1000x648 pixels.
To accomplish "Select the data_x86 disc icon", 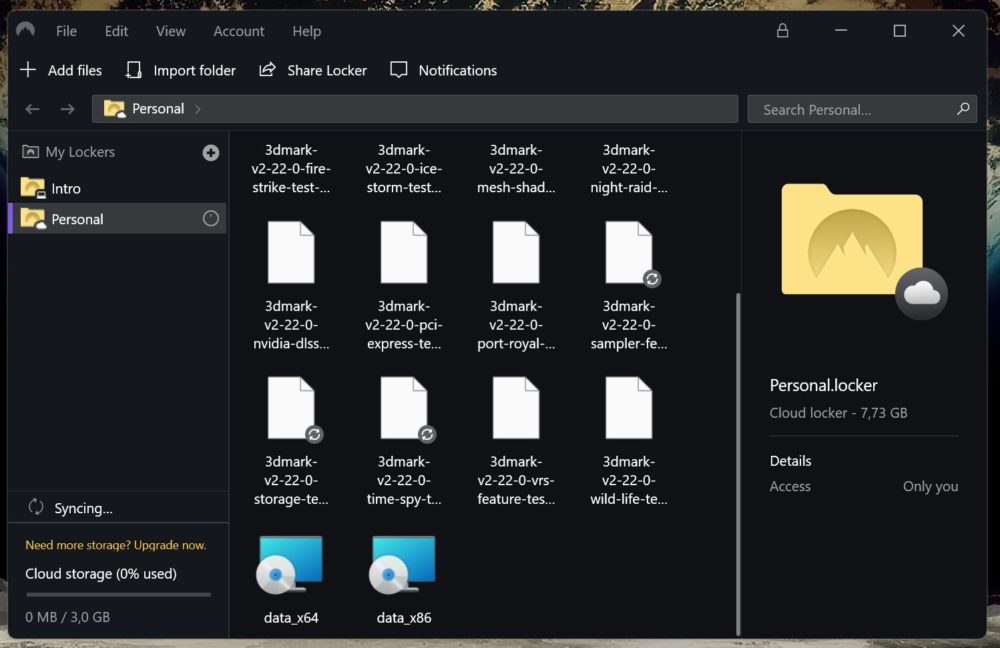I will point(403,565).
